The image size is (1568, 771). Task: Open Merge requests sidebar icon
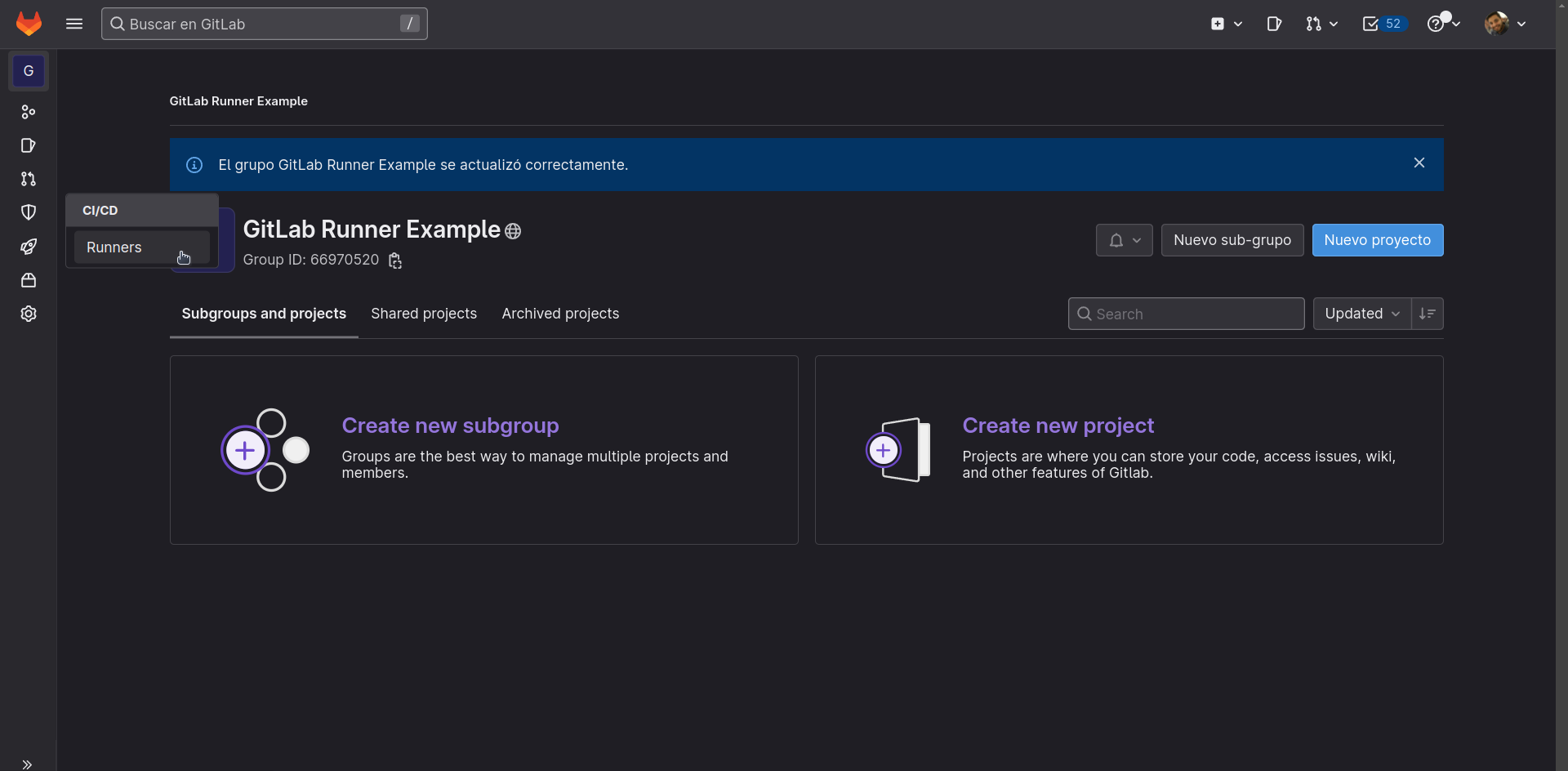coord(29,179)
